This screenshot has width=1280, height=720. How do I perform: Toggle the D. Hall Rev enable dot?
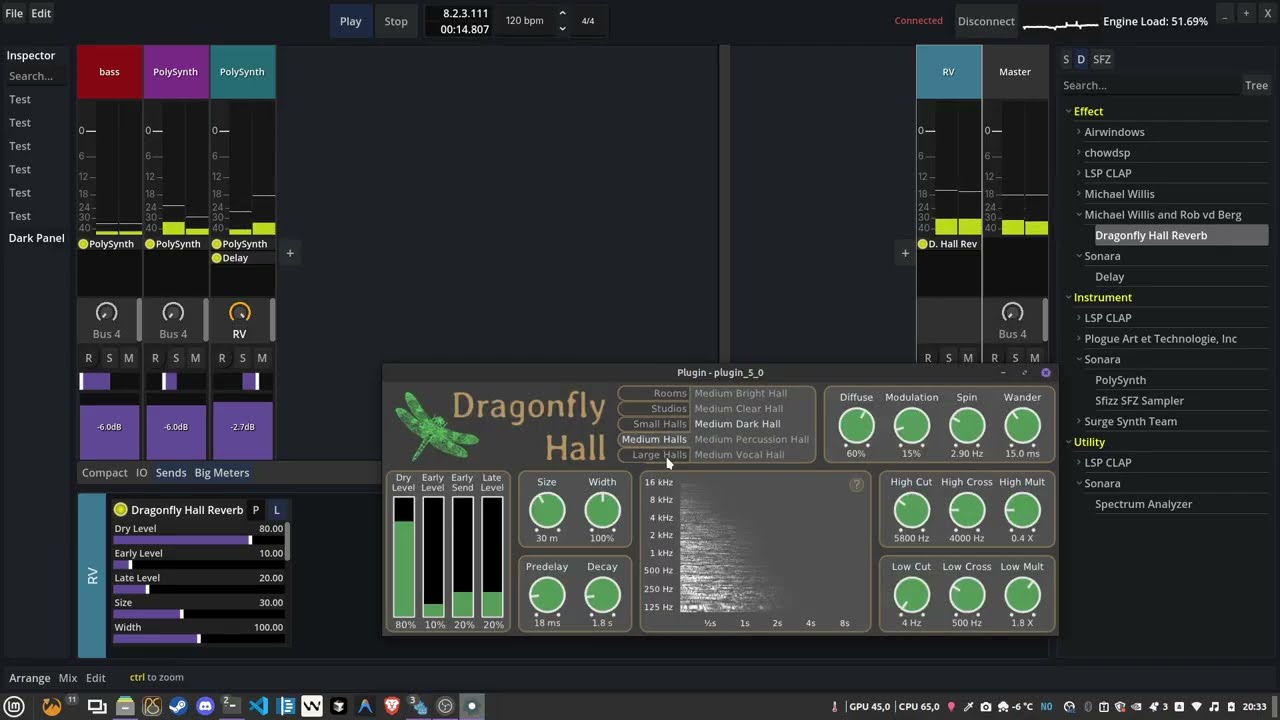pyautogui.click(x=923, y=244)
